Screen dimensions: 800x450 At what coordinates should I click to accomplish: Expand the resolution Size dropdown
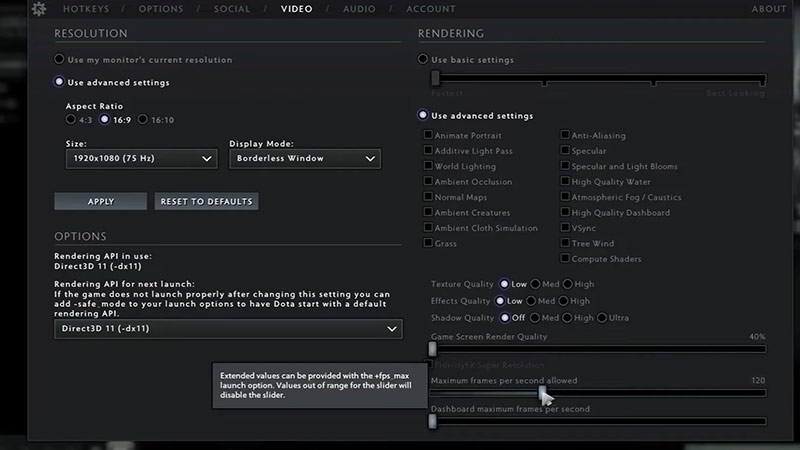click(141, 158)
